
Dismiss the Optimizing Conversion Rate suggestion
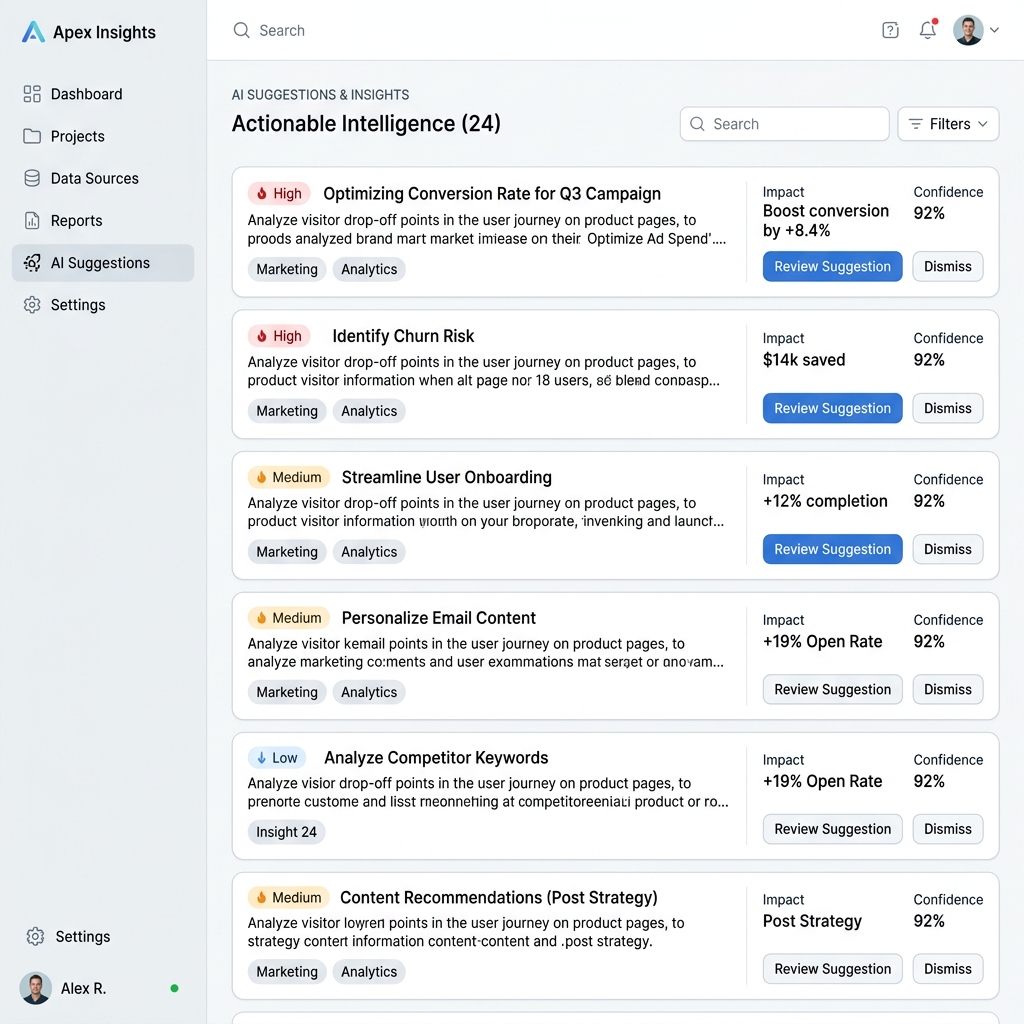click(x=948, y=266)
